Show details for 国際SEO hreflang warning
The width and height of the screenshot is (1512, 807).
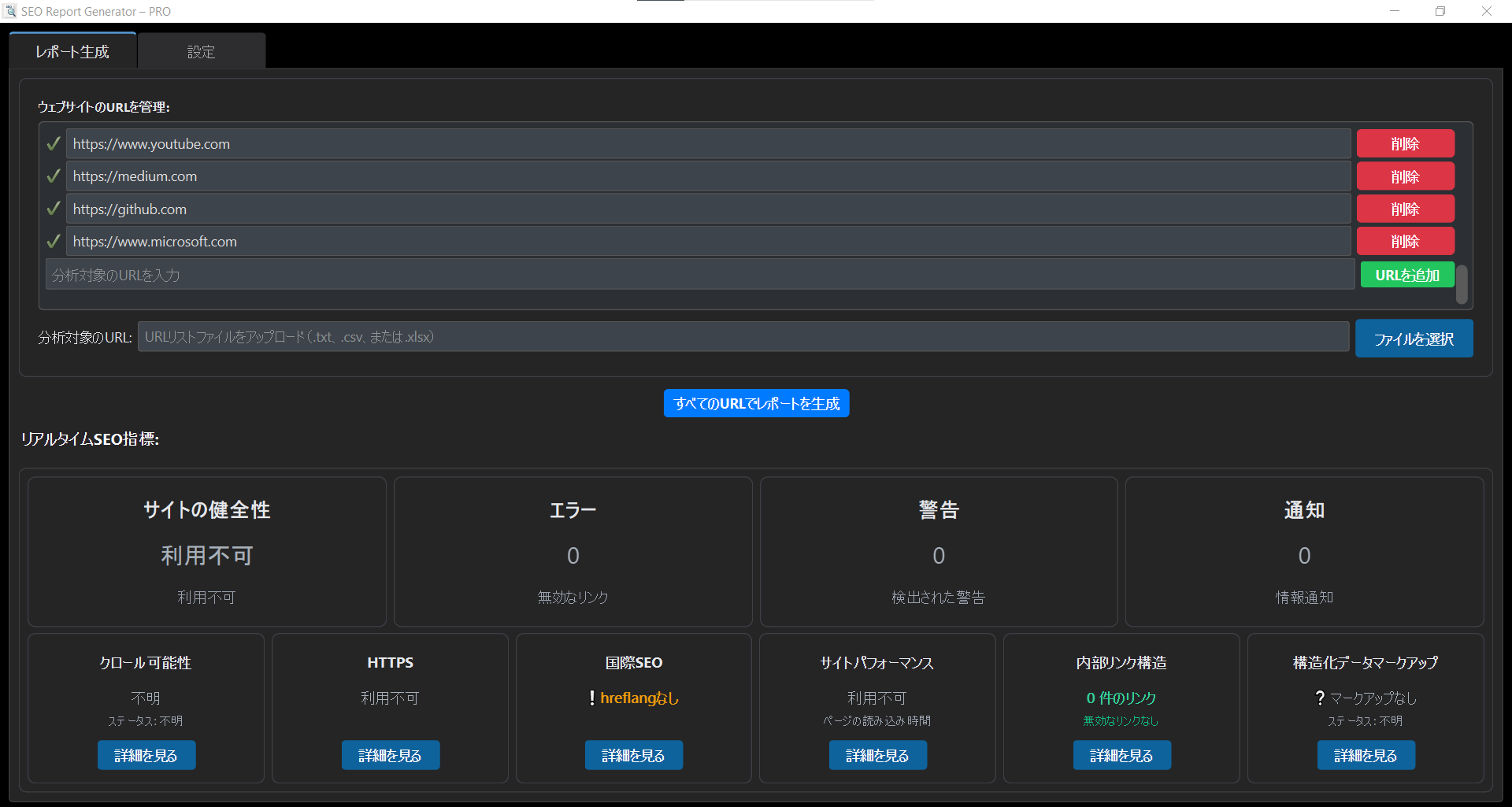[x=633, y=755]
